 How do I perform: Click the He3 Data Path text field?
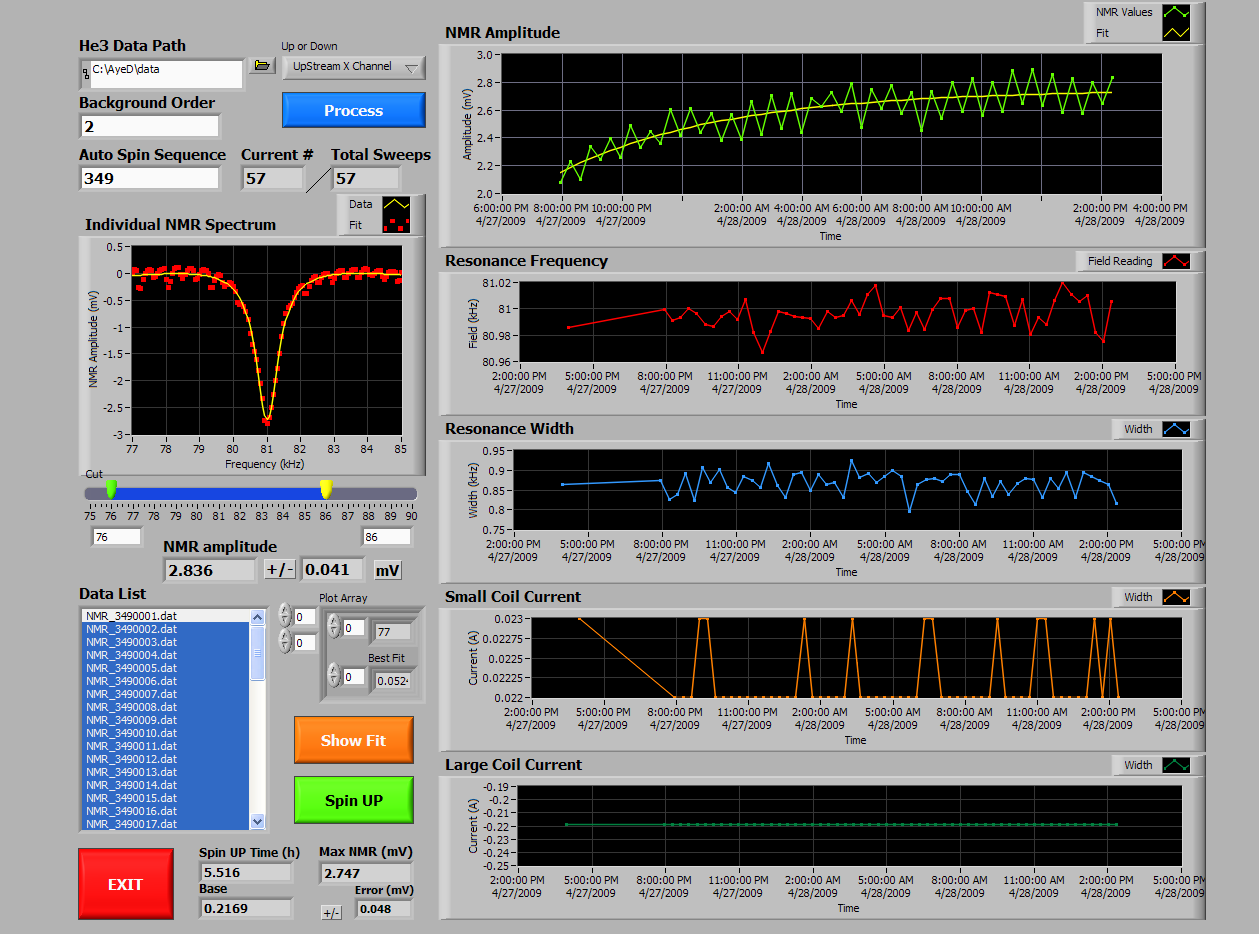166,73
